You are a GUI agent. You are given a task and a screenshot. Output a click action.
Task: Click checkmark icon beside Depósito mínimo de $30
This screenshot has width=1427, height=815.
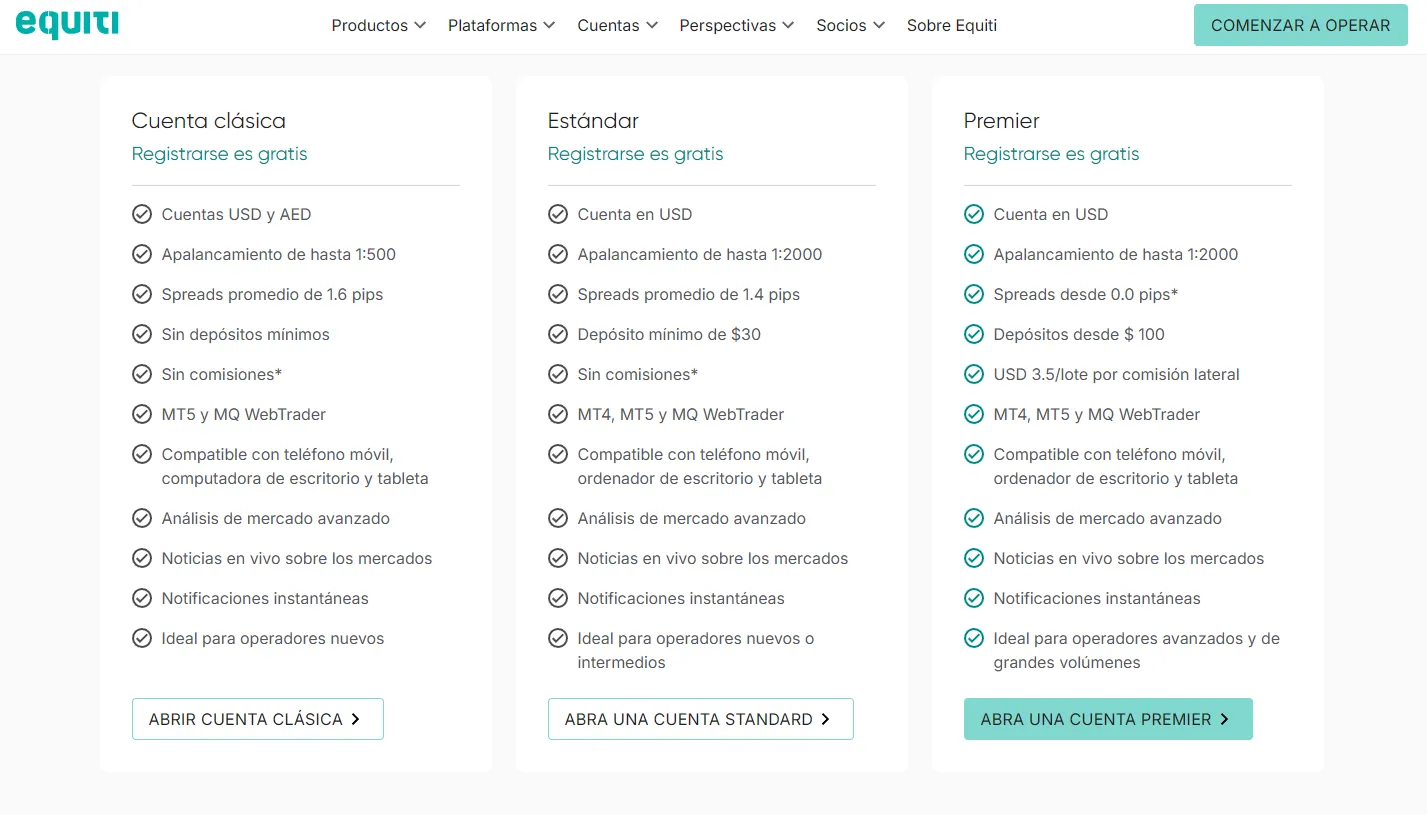click(558, 334)
